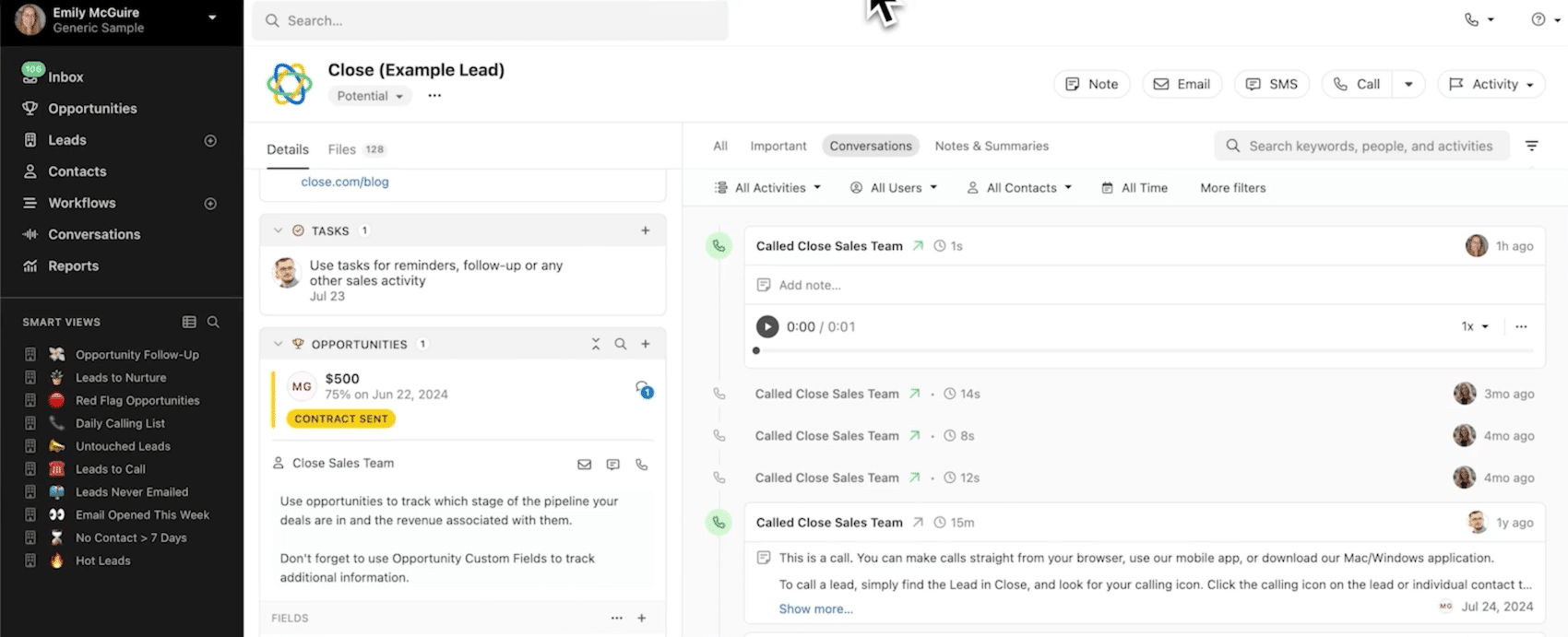Screen dimensions: 1568x637
Task: Click the SMS button
Action: click(1272, 84)
